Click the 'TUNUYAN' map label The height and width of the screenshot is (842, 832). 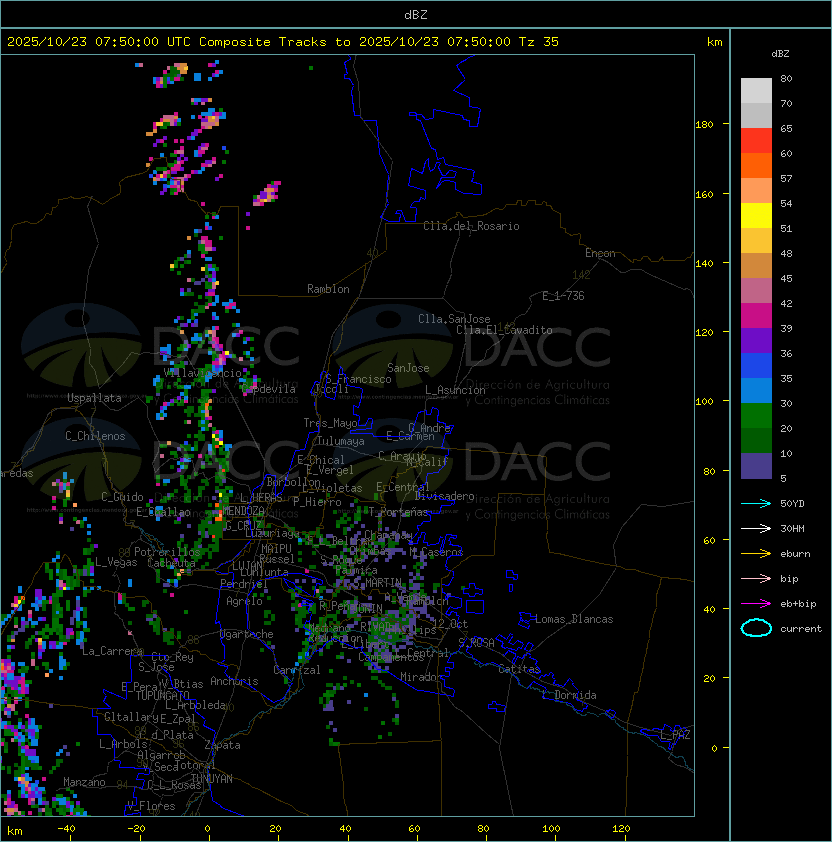click(x=212, y=779)
